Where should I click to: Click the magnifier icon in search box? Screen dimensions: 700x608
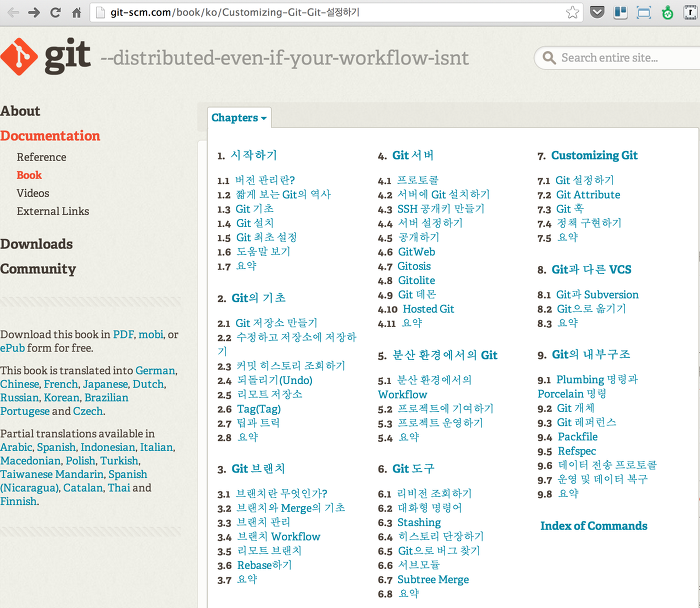pos(549,58)
